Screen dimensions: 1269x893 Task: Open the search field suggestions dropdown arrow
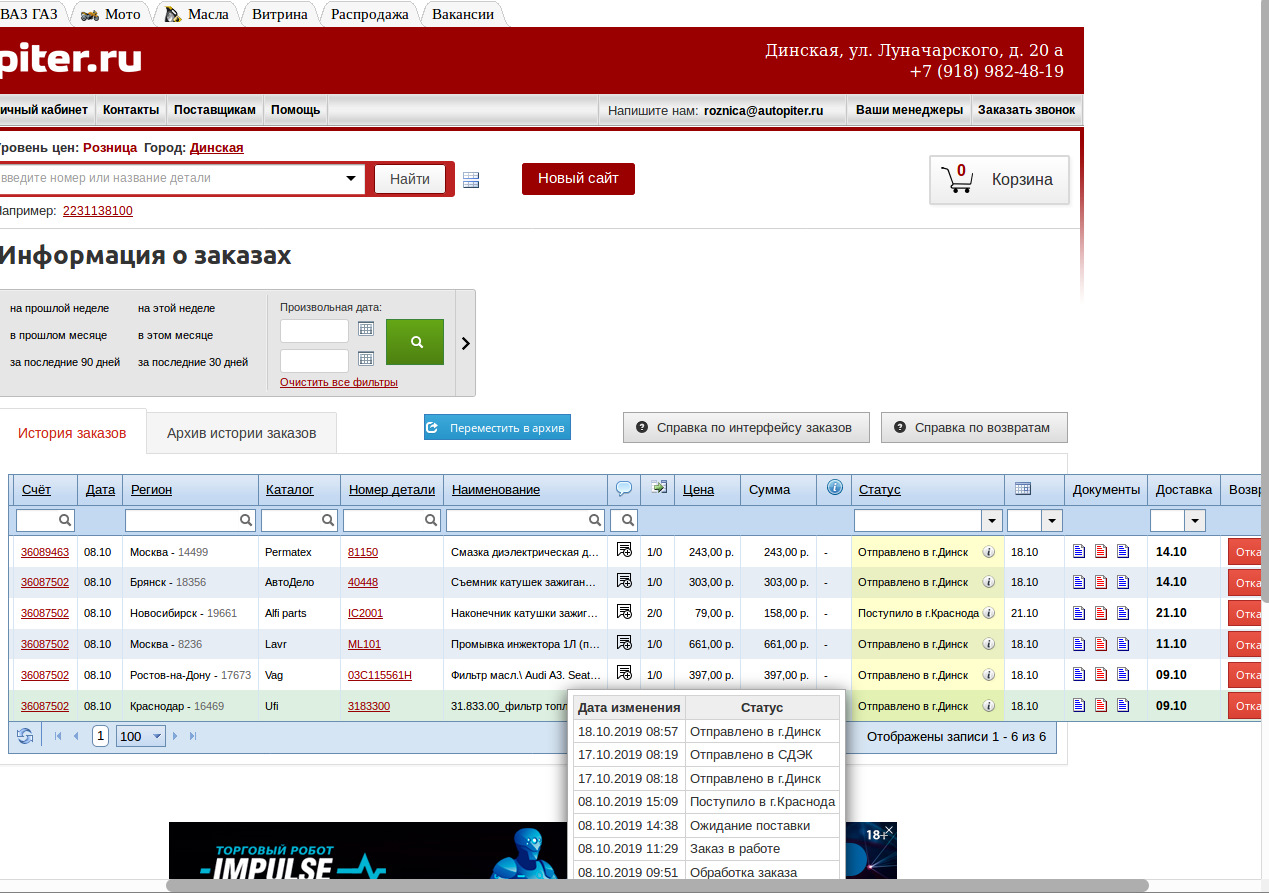351,179
